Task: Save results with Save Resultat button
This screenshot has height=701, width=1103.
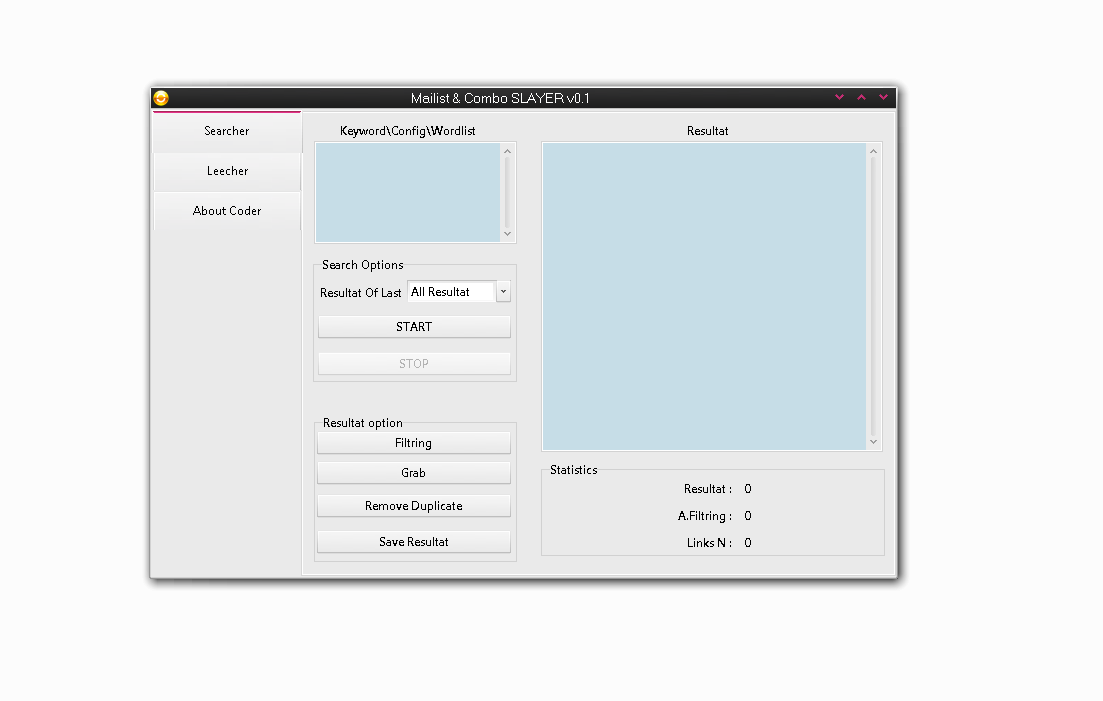Action: [413, 542]
